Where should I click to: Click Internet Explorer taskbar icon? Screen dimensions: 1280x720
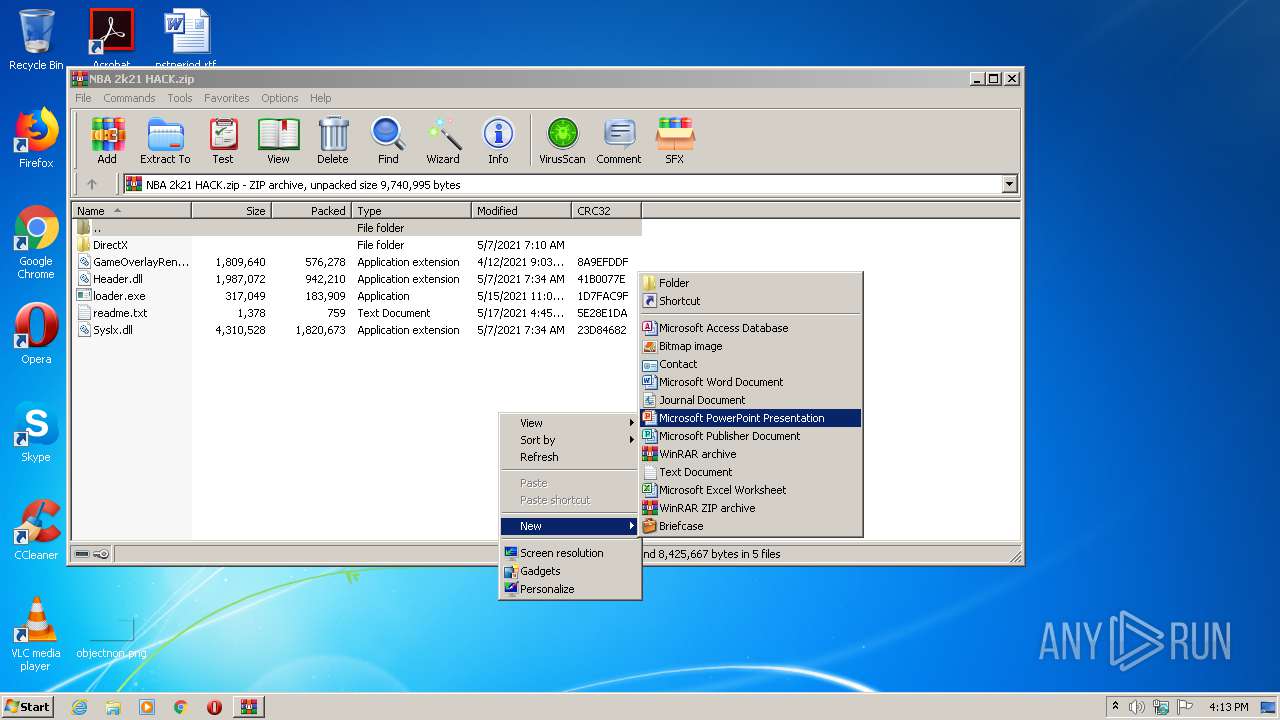click(x=79, y=707)
